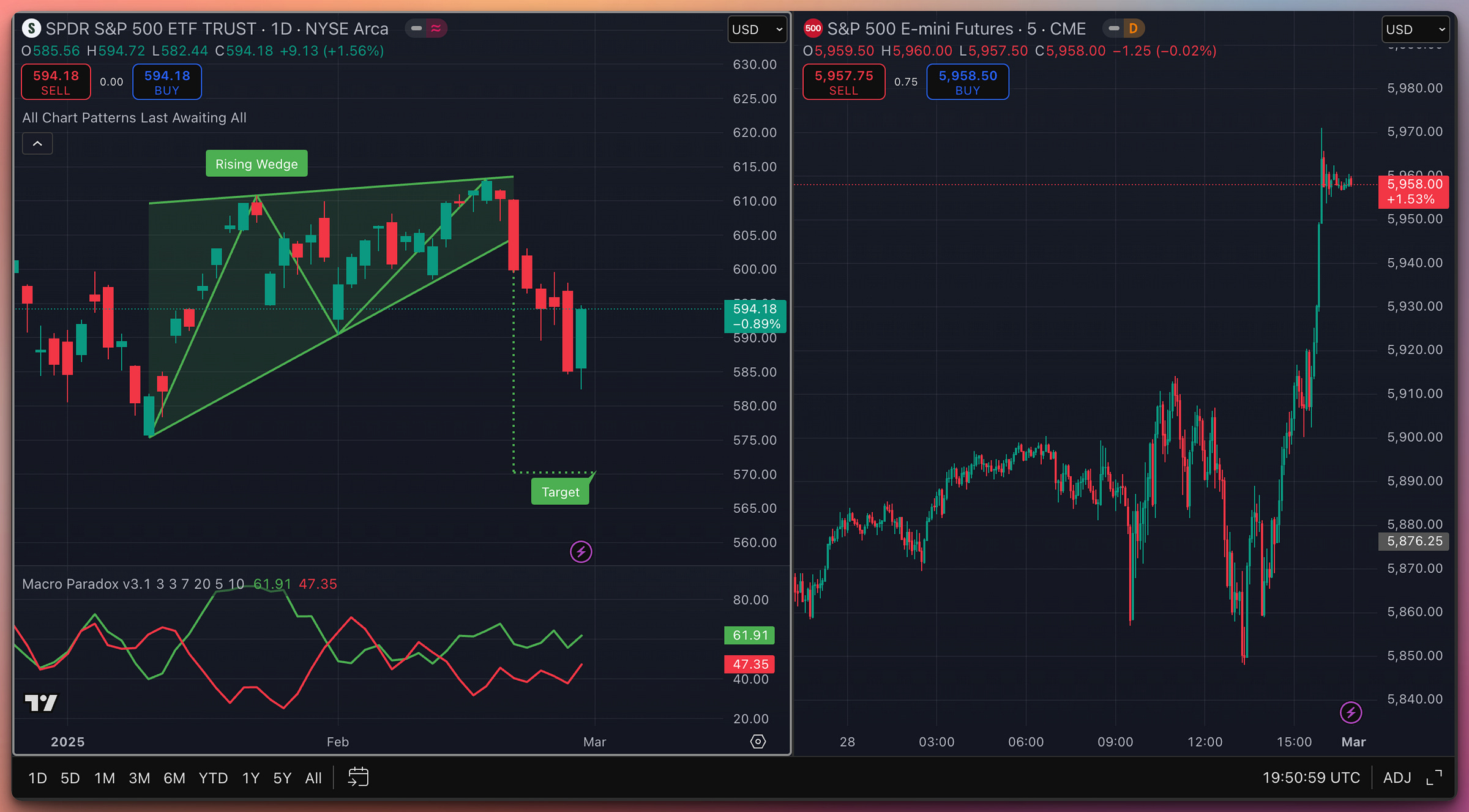Click the green 61.91 indicator value label
Viewport: 1469px width, 812px height.
point(750,635)
